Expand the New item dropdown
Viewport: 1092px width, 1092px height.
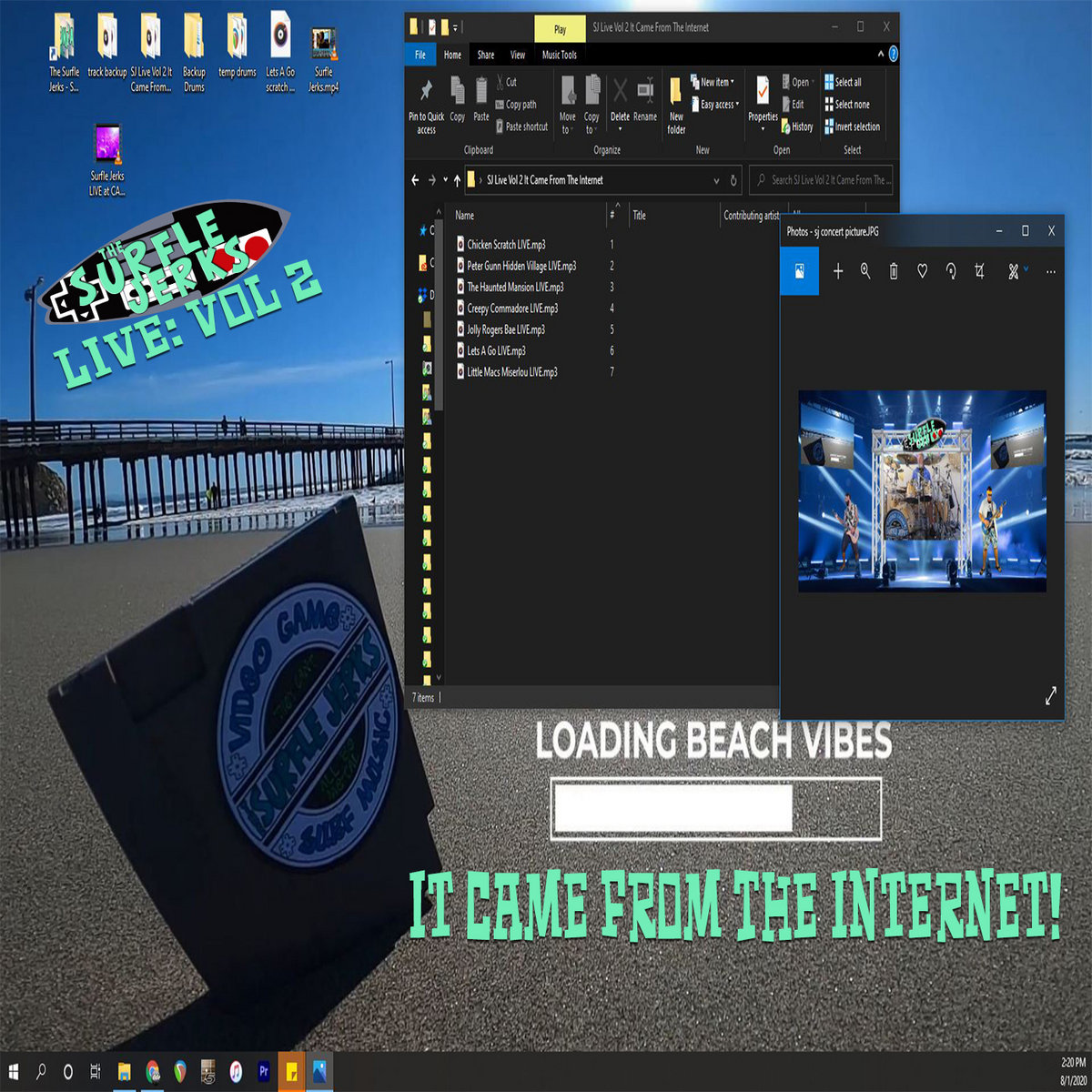point(716,82)
